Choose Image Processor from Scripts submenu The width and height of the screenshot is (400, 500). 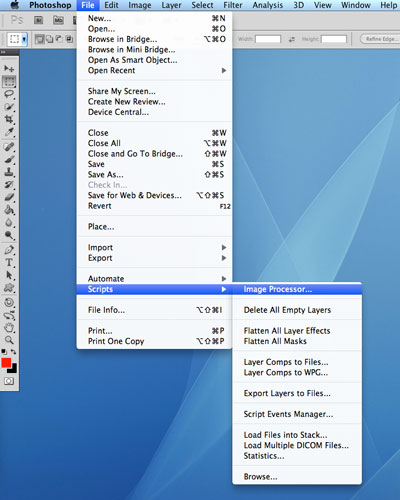click(x=297, y=289)
